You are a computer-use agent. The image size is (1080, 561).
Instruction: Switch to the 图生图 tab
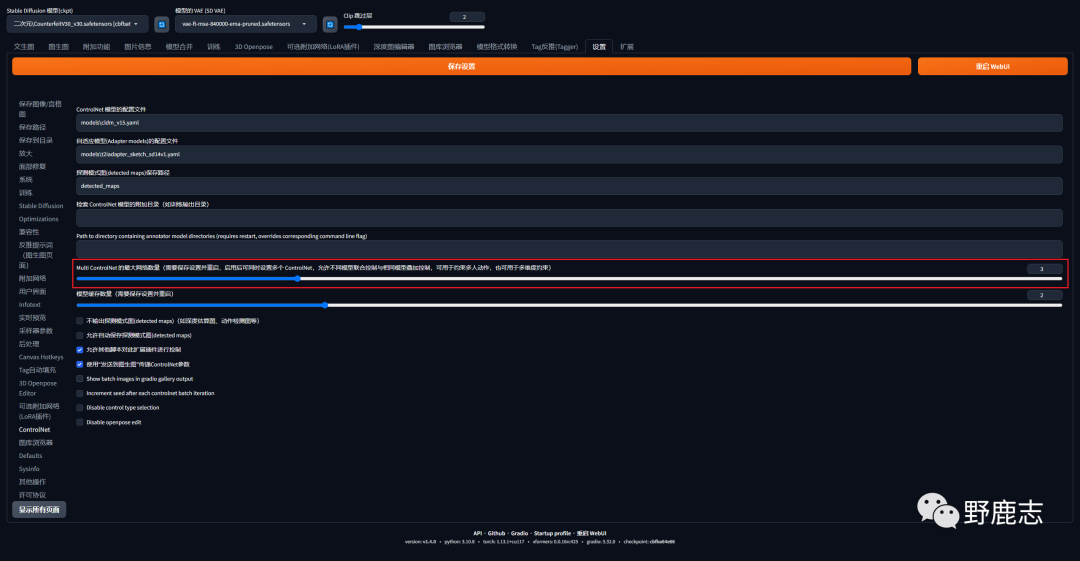59,47
